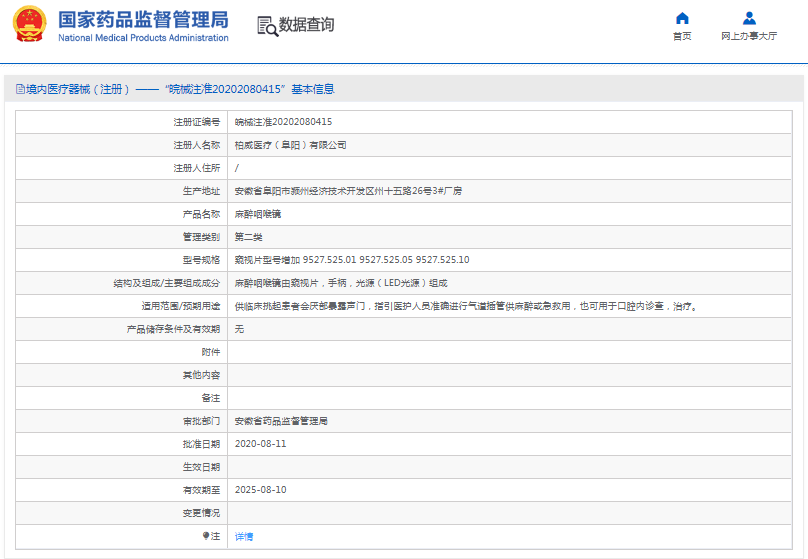Click the 网上办事大厅 person icon
The image size is (808, 559).
coord(749,18)
